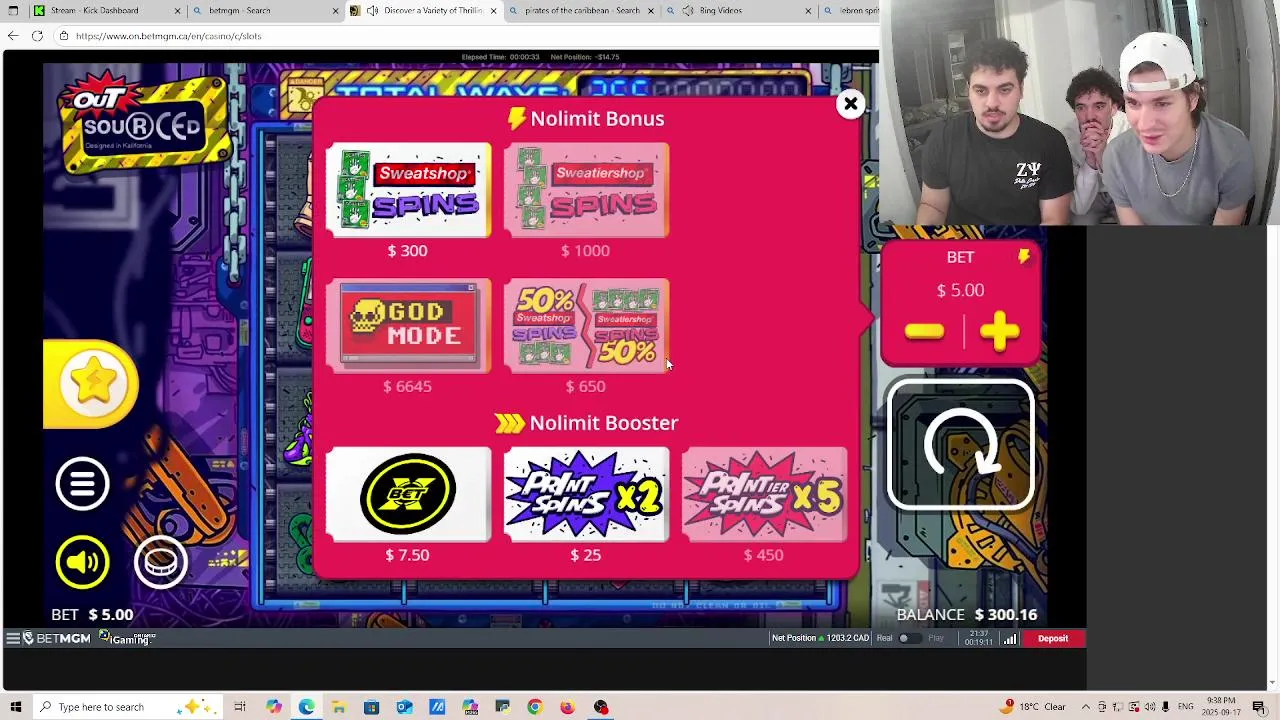Screen dimensions: 1280x720
Task: Close the Bing Videos tab
Action: [808, 11]
